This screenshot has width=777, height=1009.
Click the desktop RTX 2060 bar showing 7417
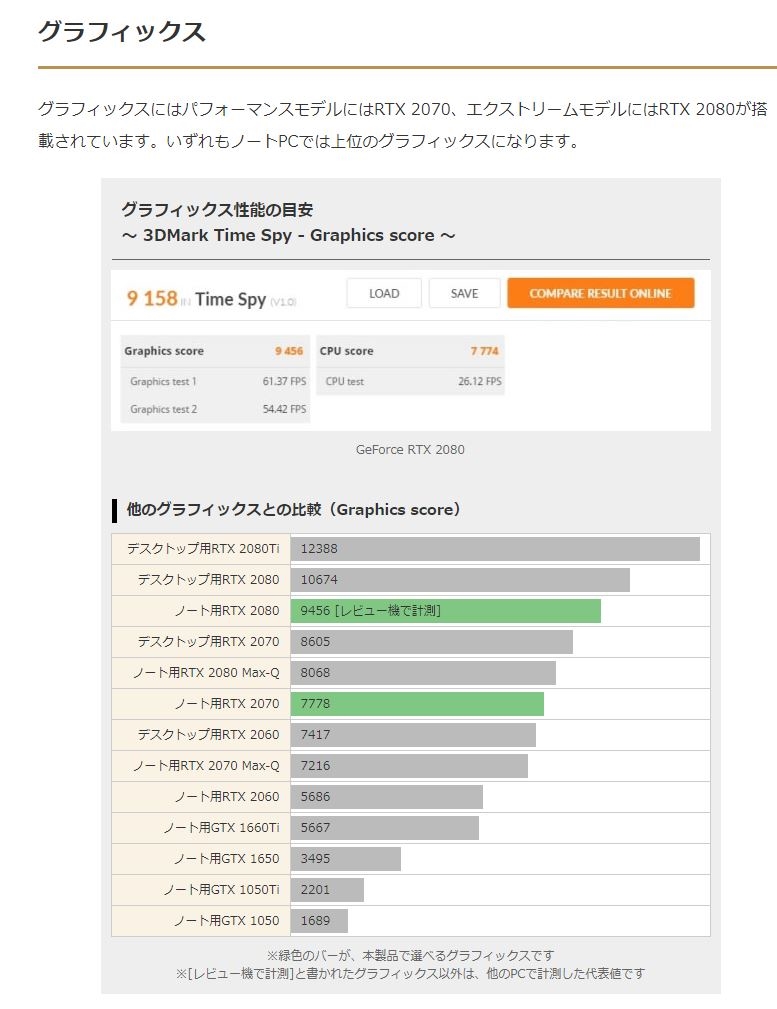click(x=413, y=735)
